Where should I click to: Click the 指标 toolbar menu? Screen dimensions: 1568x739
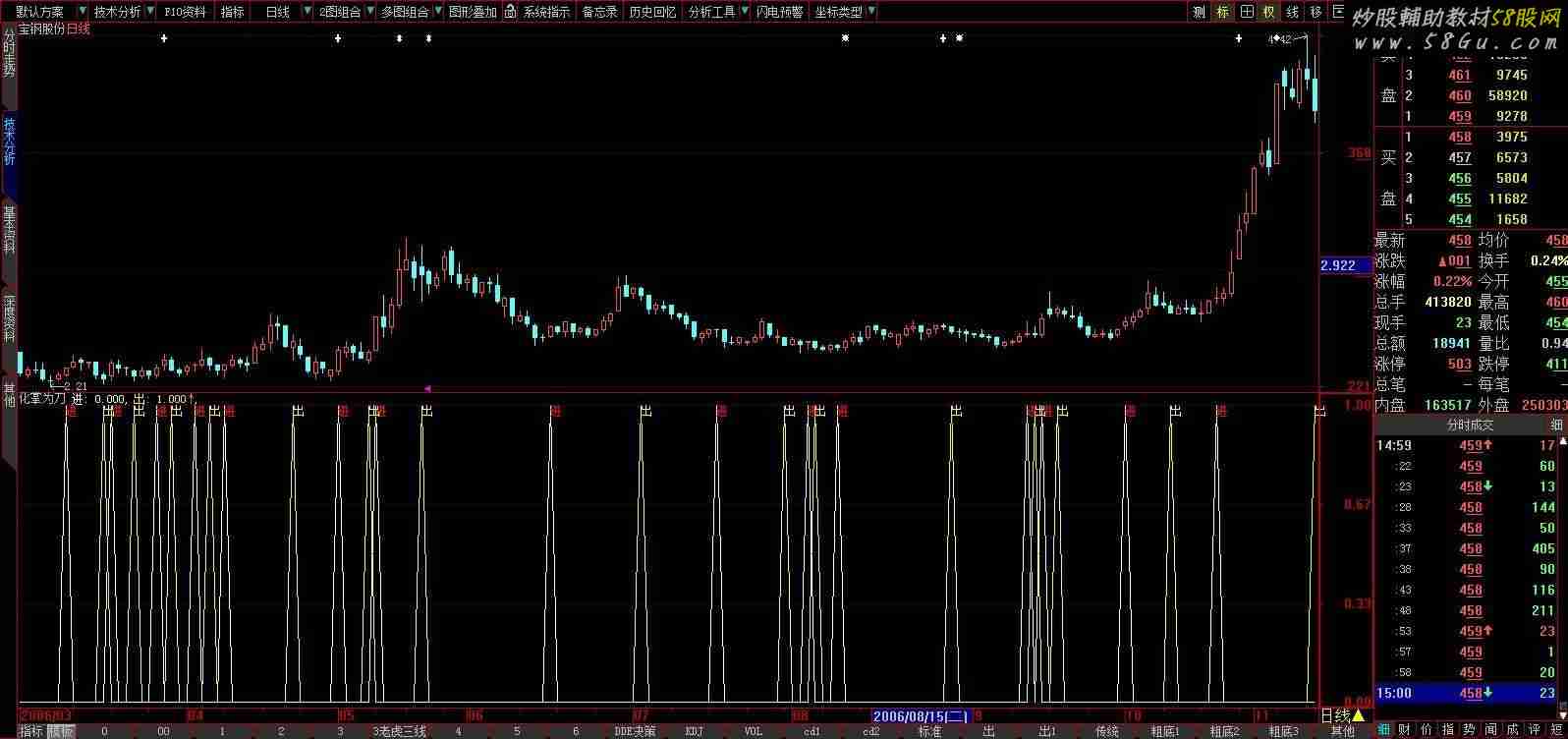[233, 12]
